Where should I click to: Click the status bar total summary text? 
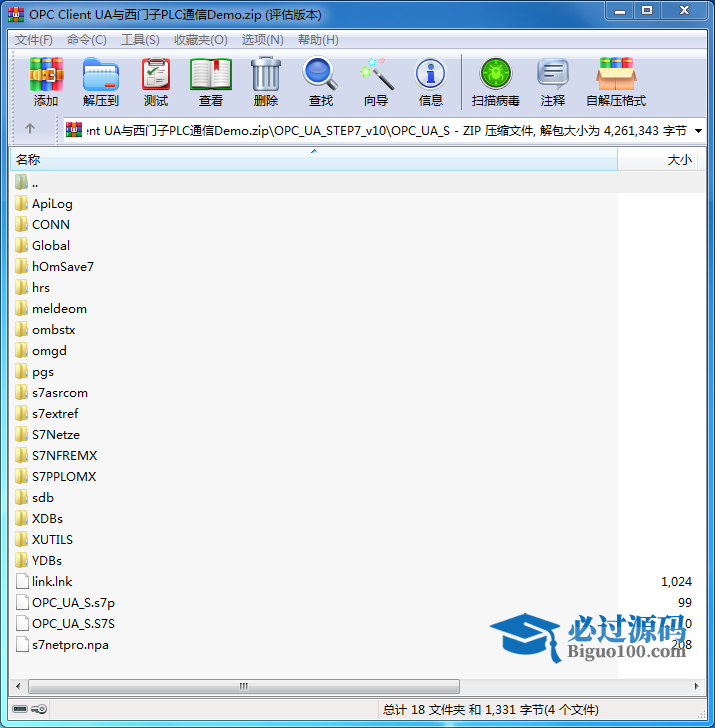tap(490, 709)
